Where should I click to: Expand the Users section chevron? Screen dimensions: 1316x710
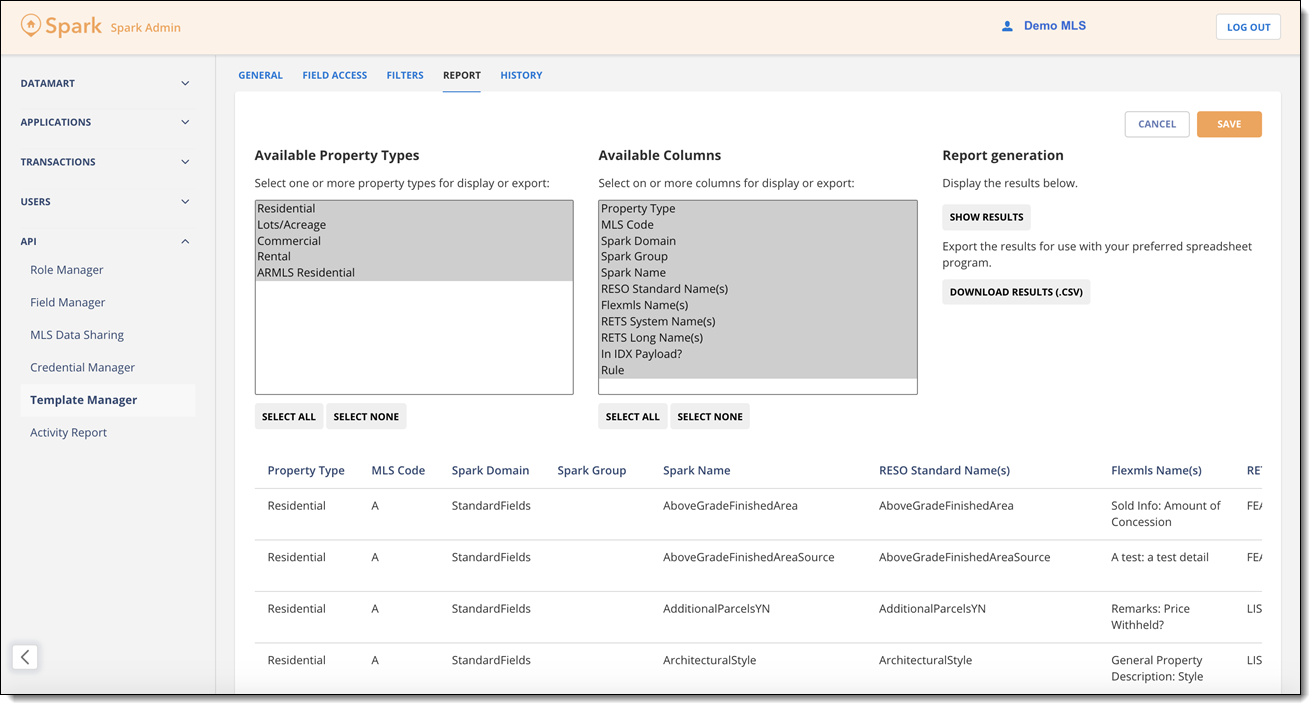[x=185, y=202]
